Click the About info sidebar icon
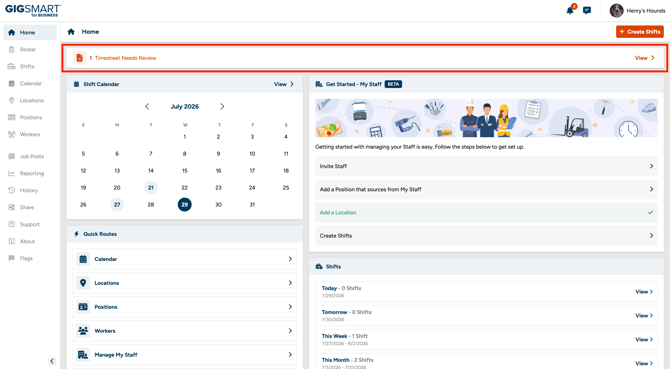Screen dimensions: 670x369 point(12,241)
